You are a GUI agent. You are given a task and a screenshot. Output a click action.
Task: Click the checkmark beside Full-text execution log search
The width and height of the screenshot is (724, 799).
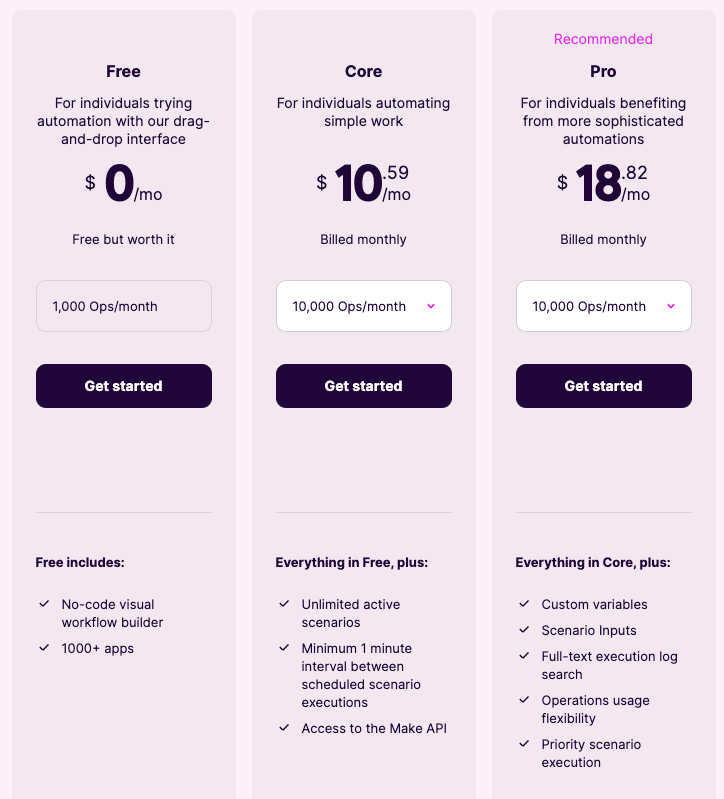(x=524, y=656)
